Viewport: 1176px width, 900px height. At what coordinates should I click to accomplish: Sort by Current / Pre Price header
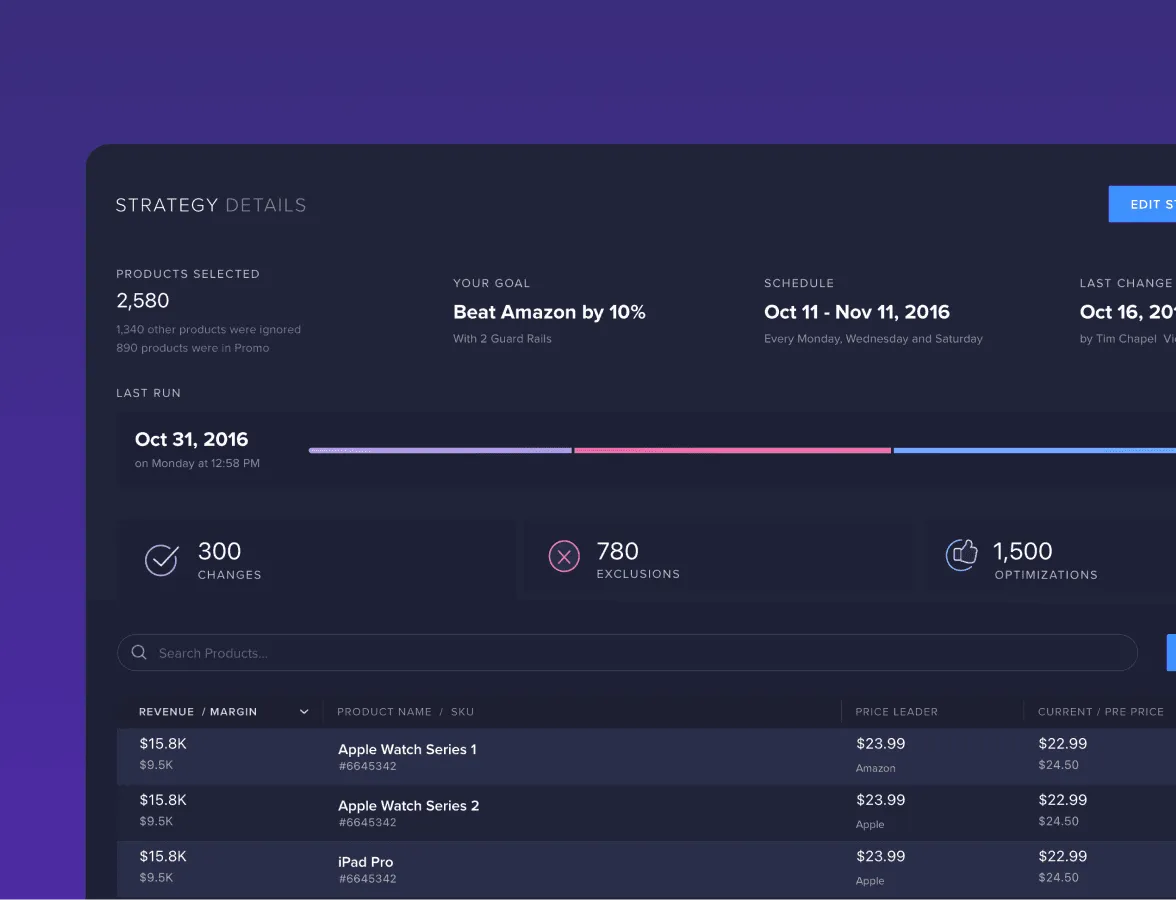pyautogui.click(x=1100, y=712)
